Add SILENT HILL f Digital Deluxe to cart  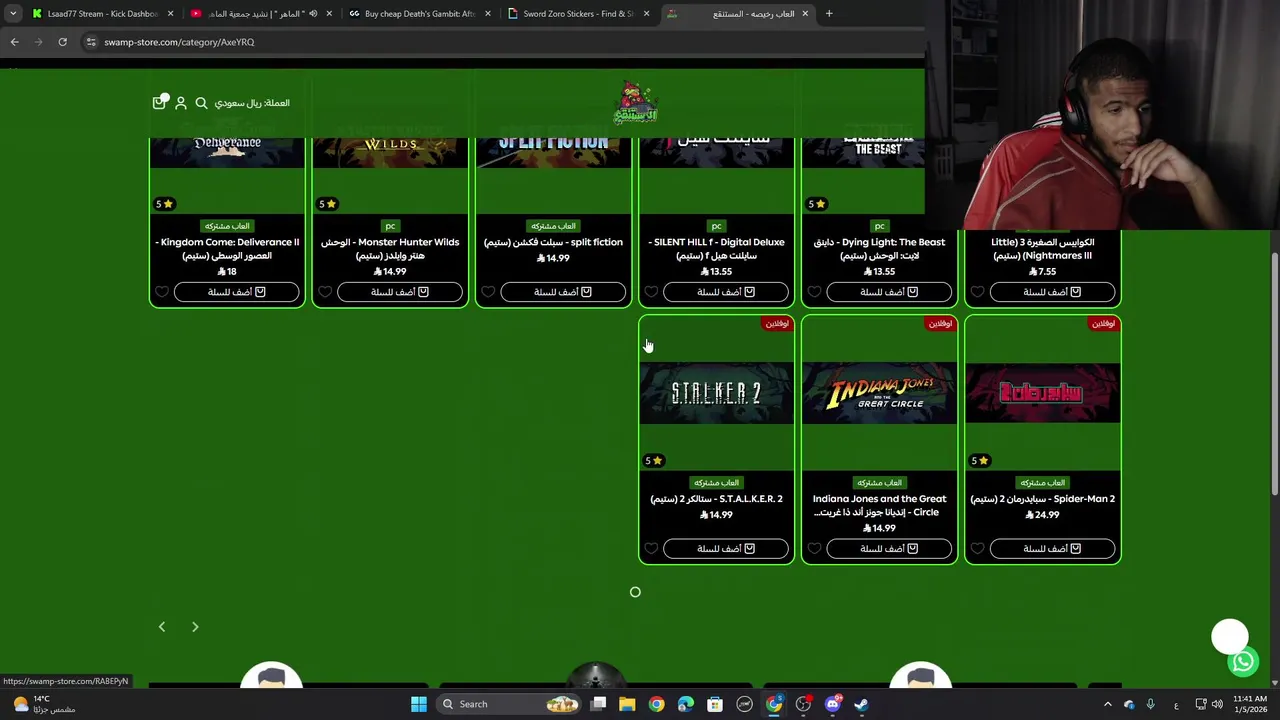(725, 292)
